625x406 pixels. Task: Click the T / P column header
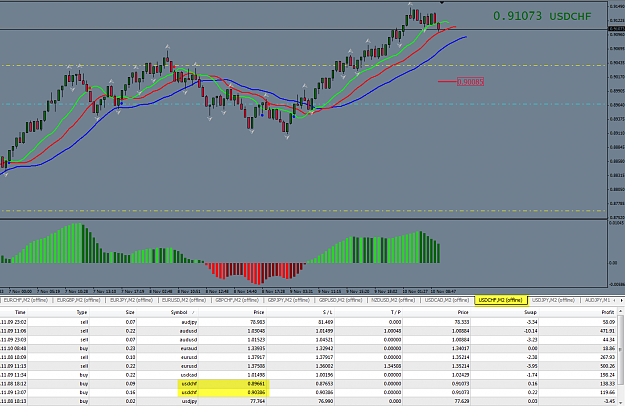coord(395,312)
